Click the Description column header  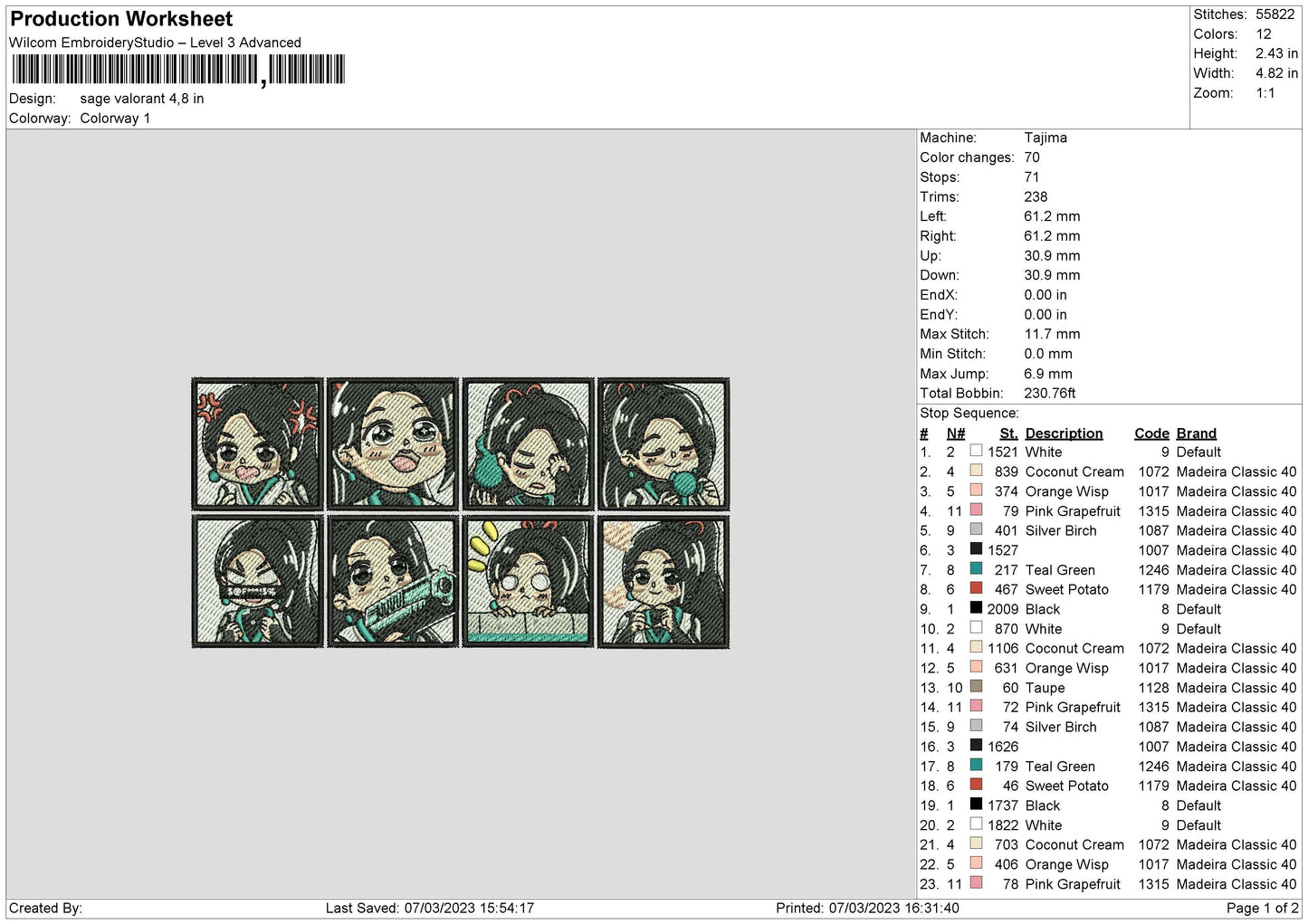pos(1064,433)
